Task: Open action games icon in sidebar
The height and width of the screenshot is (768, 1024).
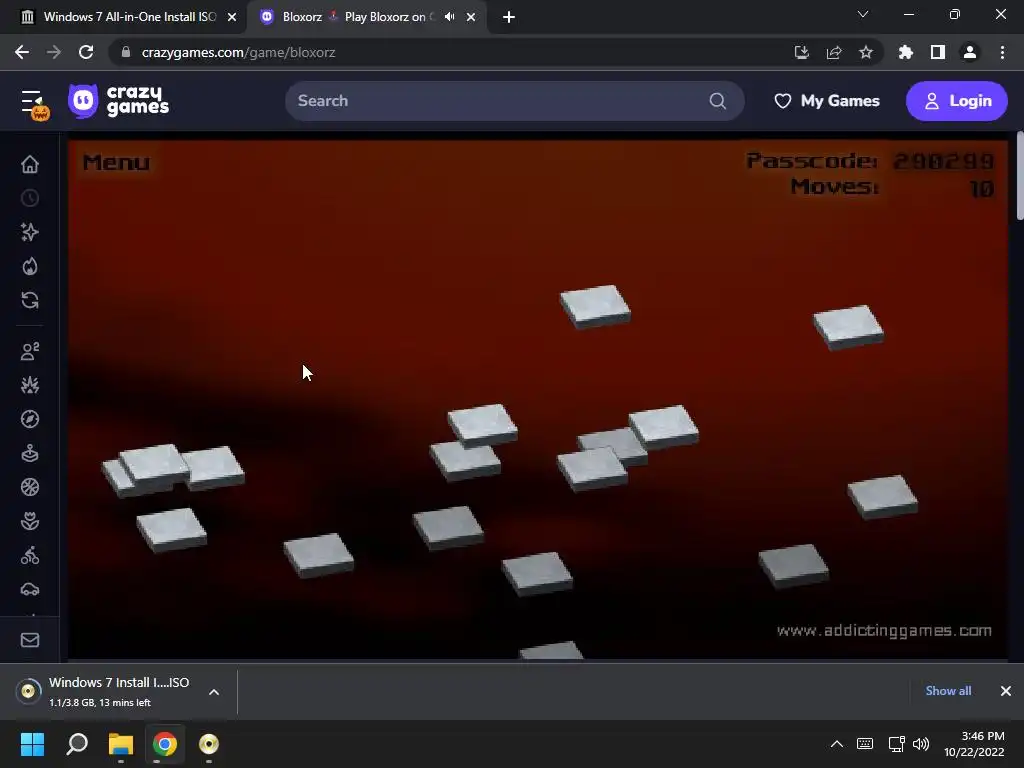Action: click(30, 385)
